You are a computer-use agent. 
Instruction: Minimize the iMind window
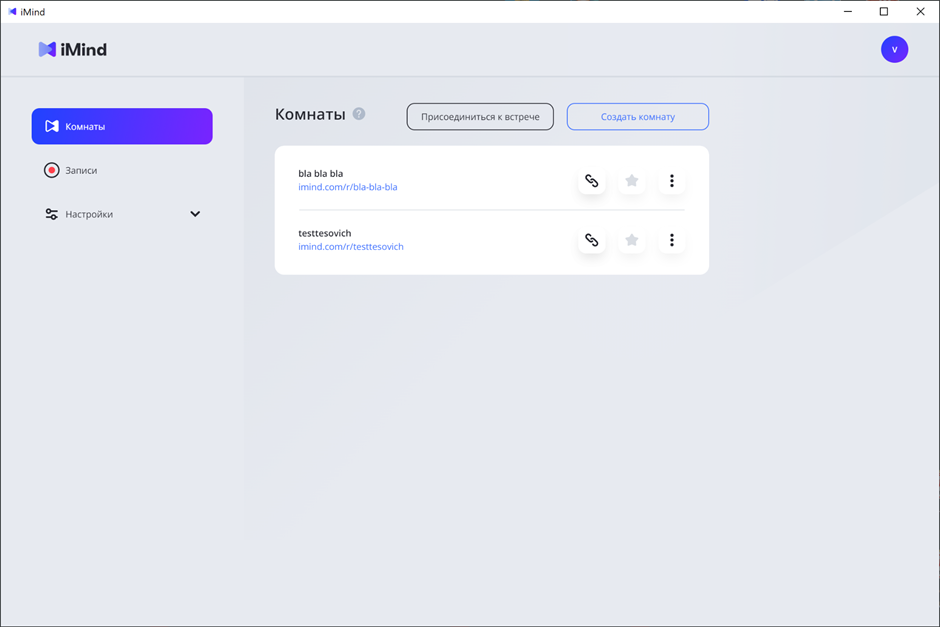pyautogui.click(x=848, y=11)
